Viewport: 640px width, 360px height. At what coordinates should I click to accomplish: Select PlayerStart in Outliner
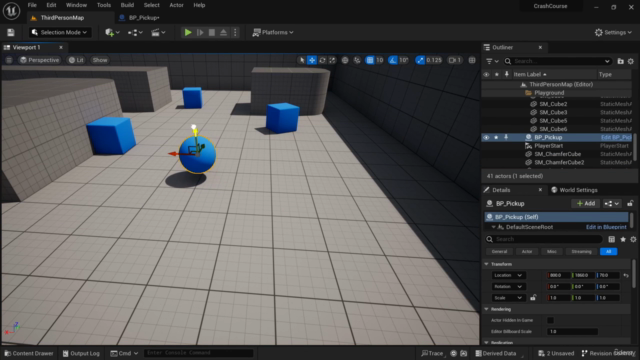[x=549, y=146]
